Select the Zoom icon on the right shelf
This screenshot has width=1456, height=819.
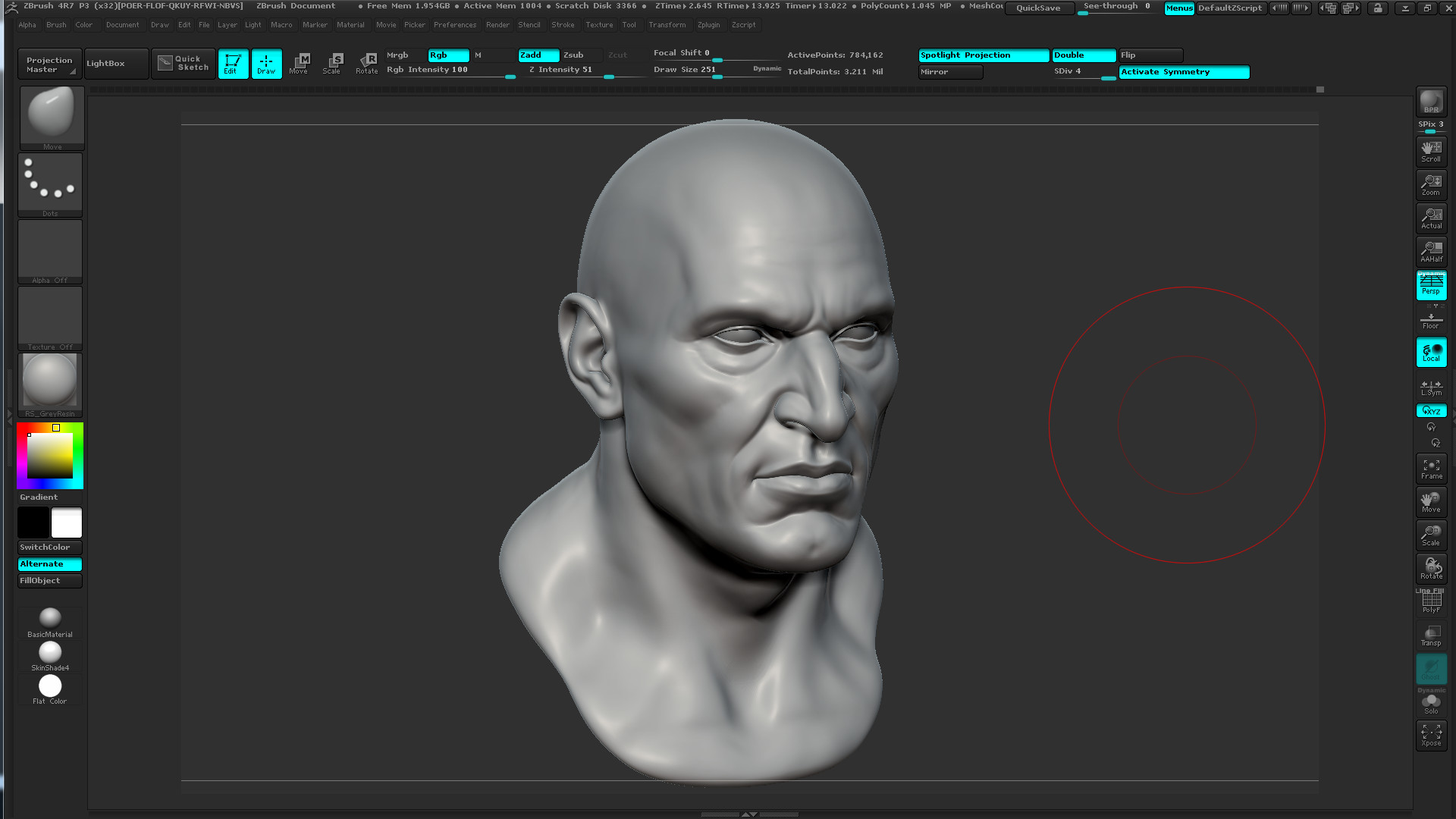click(x=1431, y=184)
